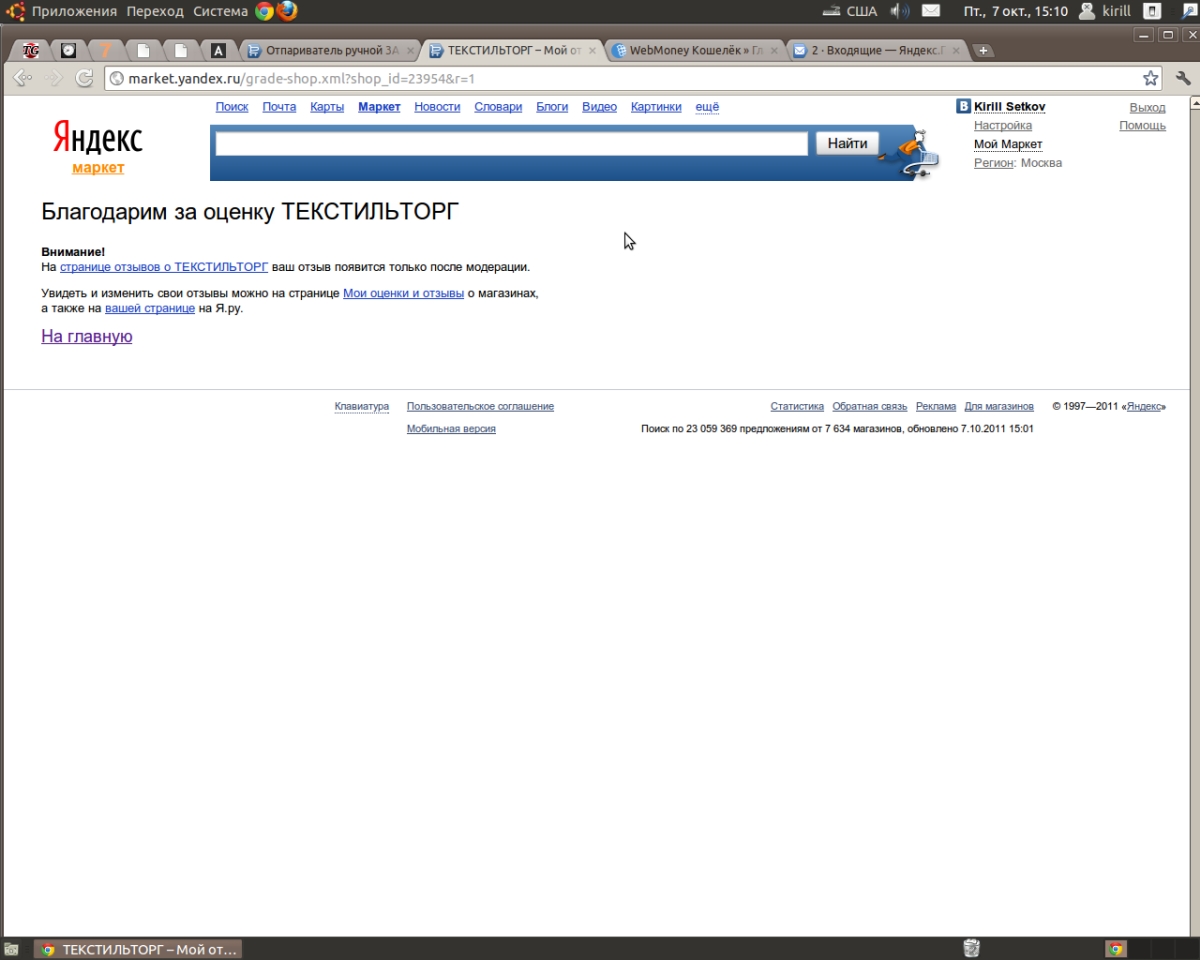
Task: Go to На главную
Action: [x=87, y=336]
